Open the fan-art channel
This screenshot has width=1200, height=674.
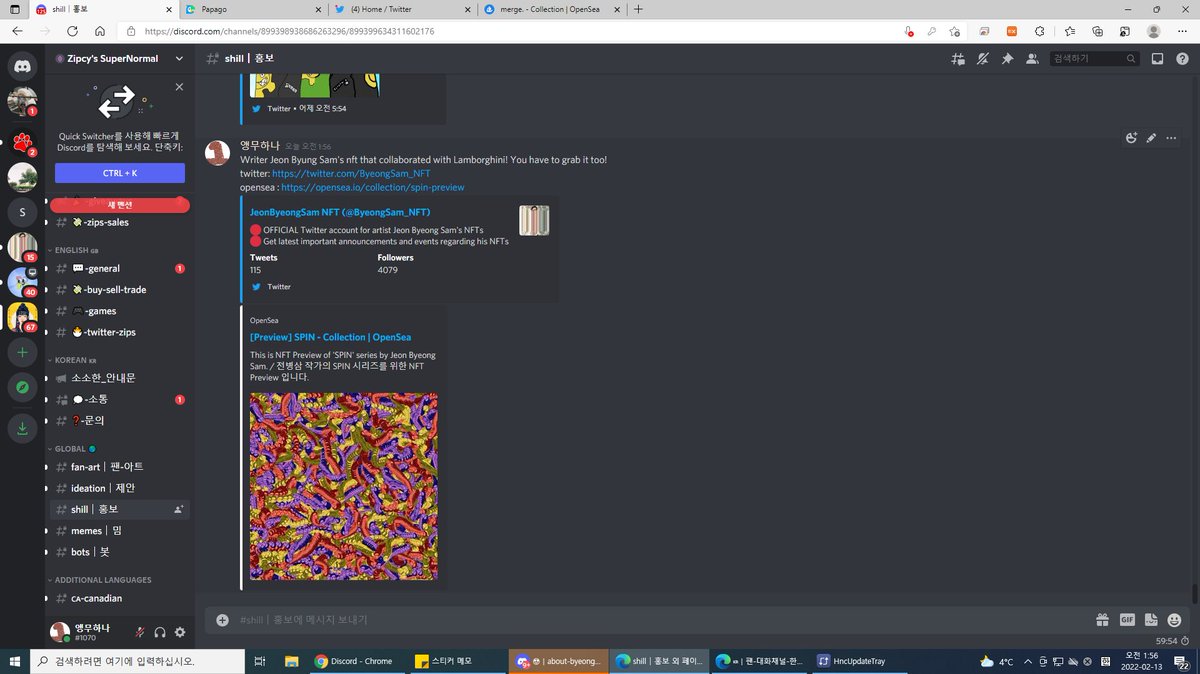click(x=118, y=467)
